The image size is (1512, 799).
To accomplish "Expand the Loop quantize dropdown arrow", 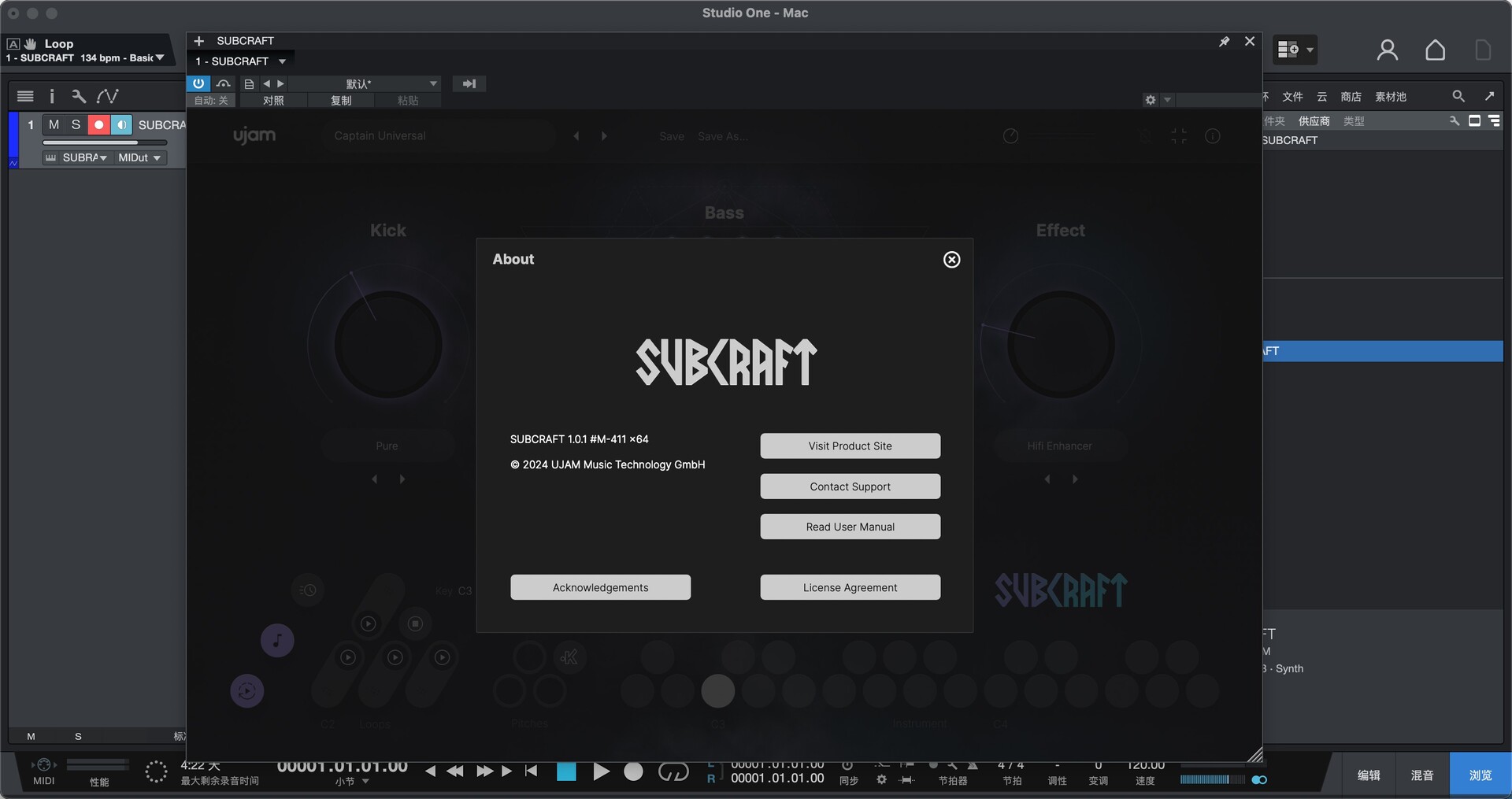I will [x=160, y=57].
